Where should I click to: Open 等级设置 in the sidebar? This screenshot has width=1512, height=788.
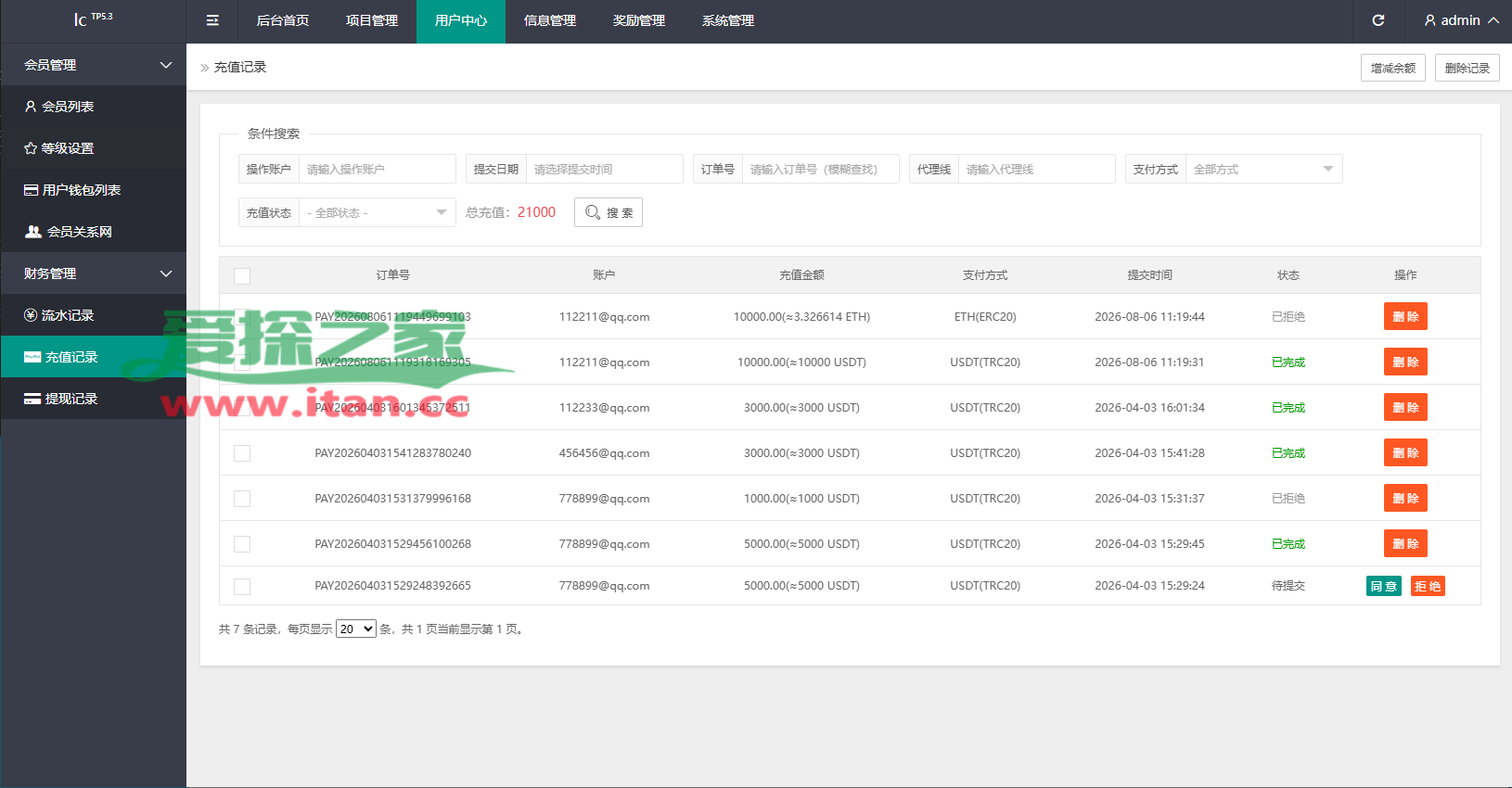(93, 148)
